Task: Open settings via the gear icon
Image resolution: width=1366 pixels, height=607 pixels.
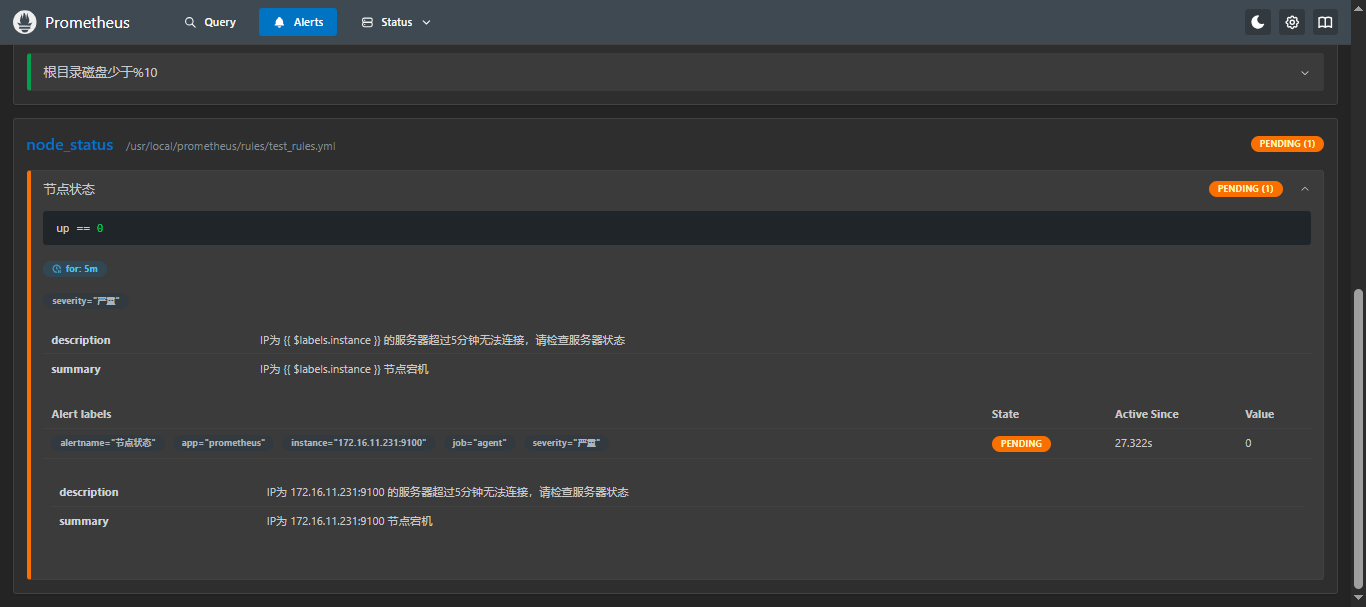Action: (x=1292, y=22)
